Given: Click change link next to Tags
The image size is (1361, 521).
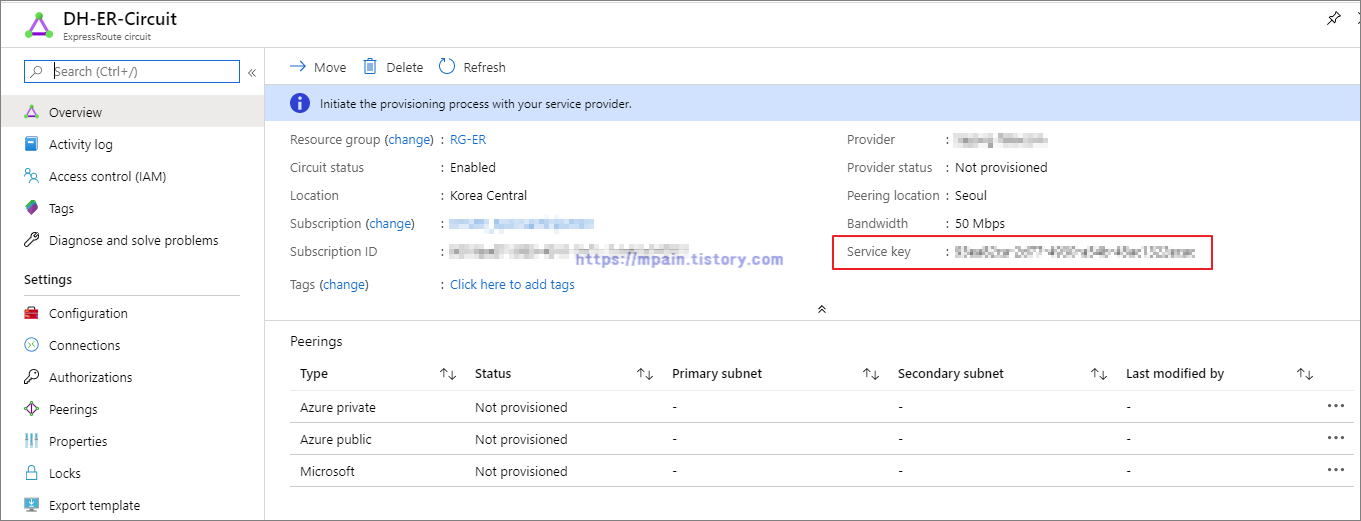Looking at the screenshot, I should coord(344,285).
